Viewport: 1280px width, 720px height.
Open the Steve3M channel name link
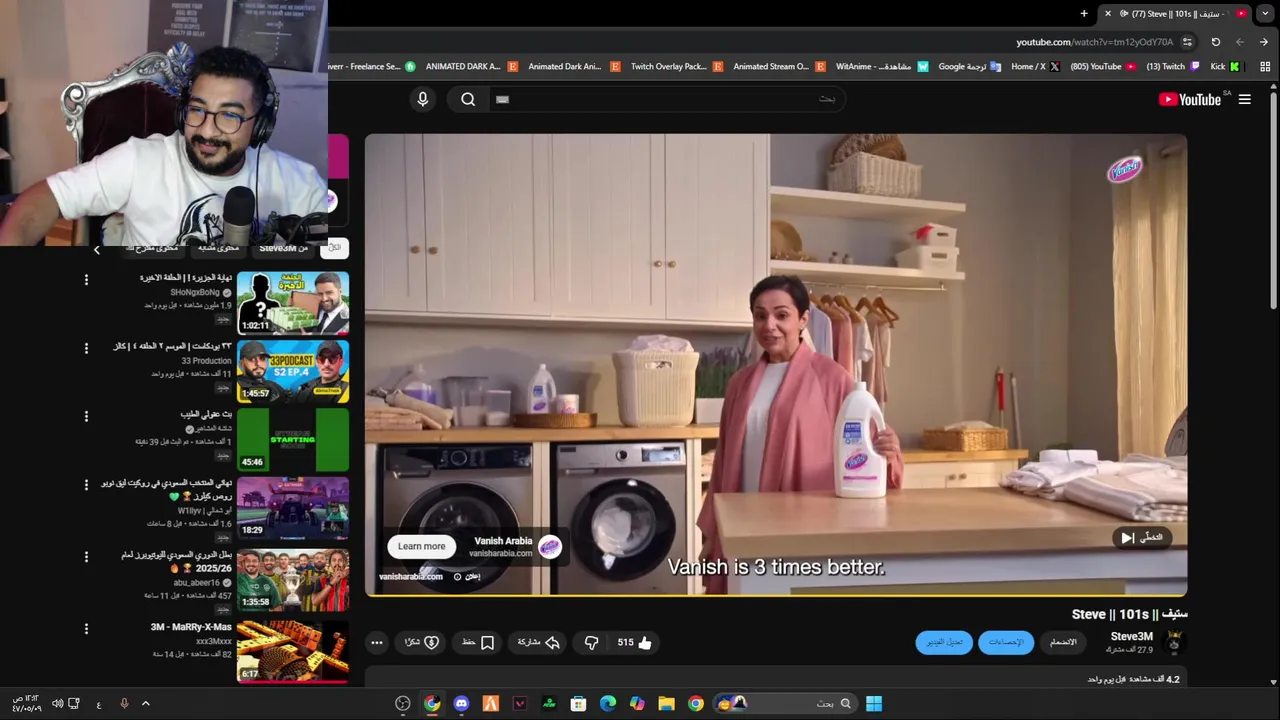click(x=1131, y=636)
